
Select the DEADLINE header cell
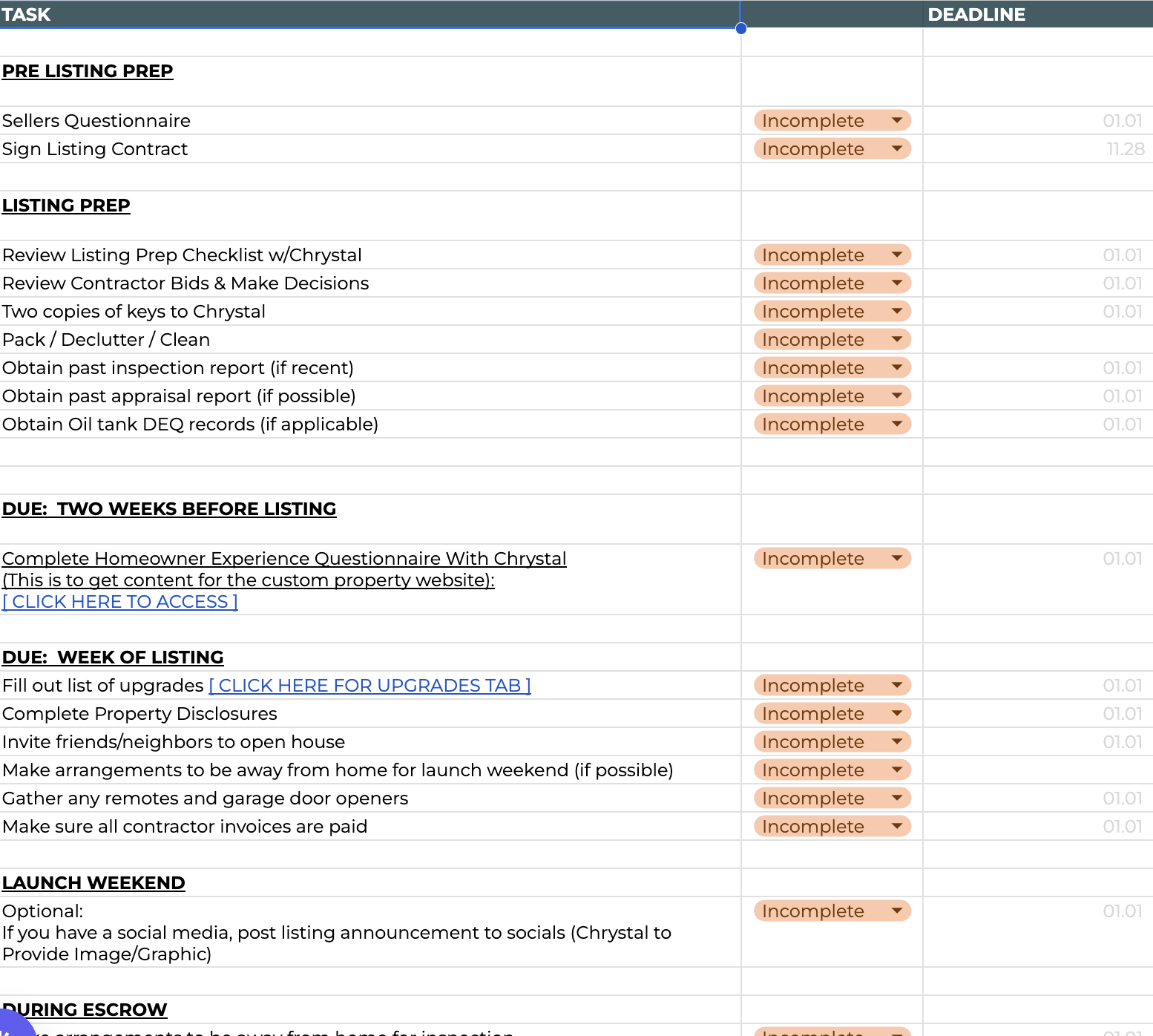click(1038, 14)
